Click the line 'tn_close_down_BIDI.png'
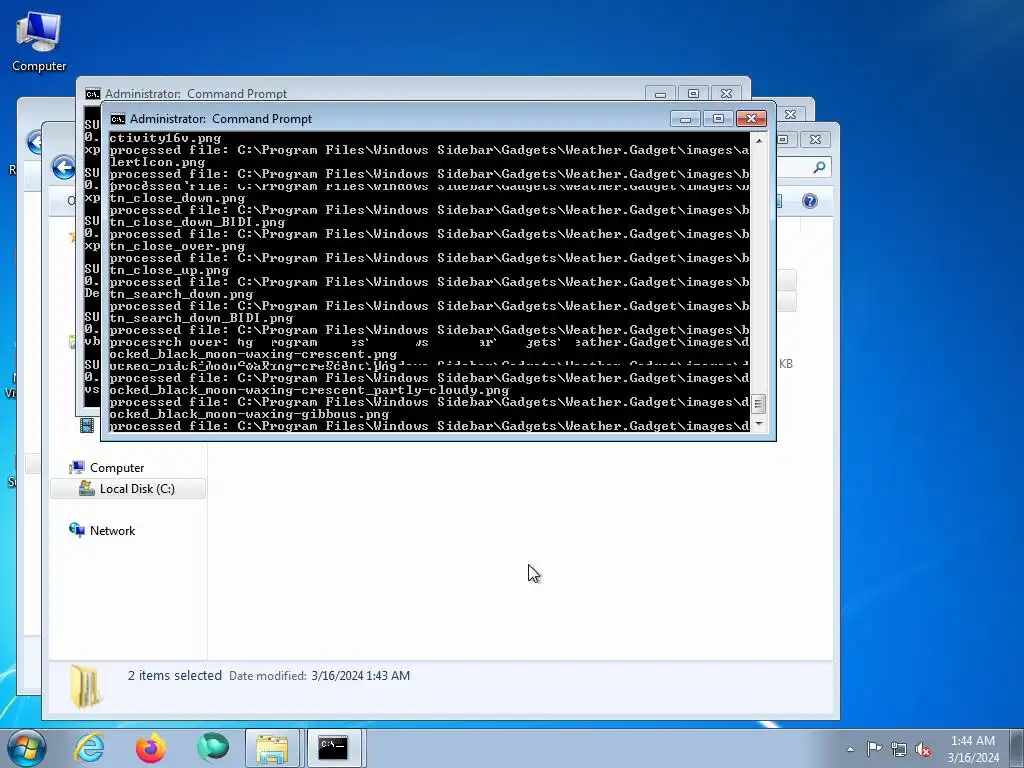 tap(197, 222)
